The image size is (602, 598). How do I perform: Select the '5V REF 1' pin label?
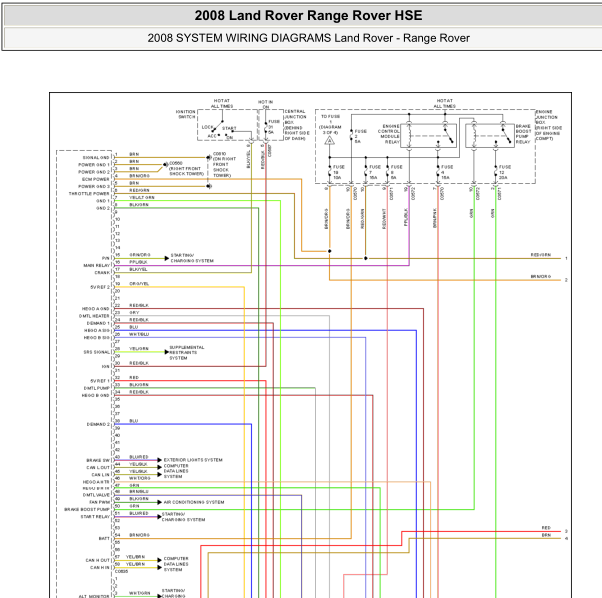coord(100,381)
